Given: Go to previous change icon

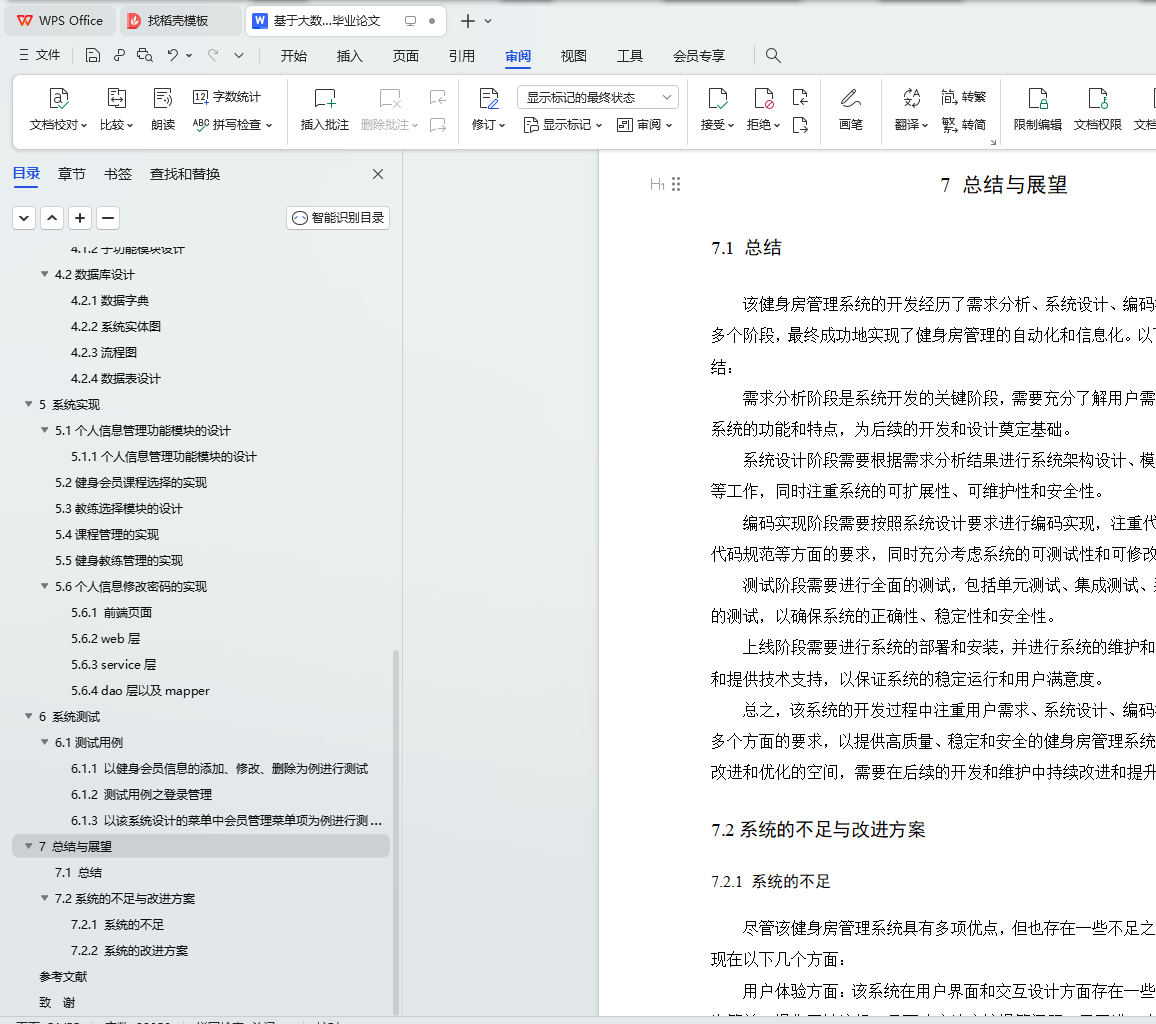Looking at the screenshot, I should (800, 97).
